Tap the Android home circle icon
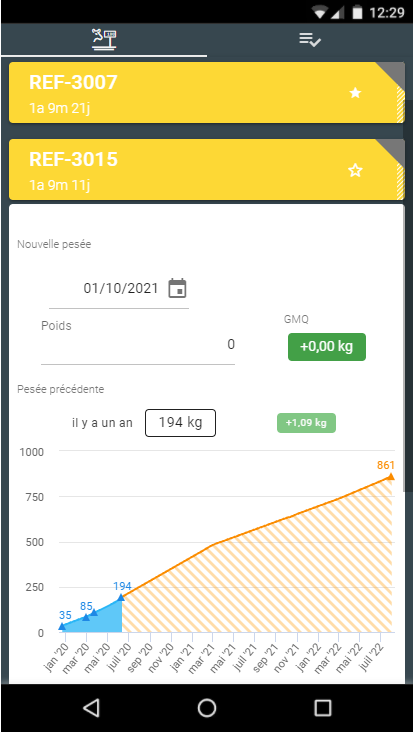The image size is (413, 733). click(207, 708)
